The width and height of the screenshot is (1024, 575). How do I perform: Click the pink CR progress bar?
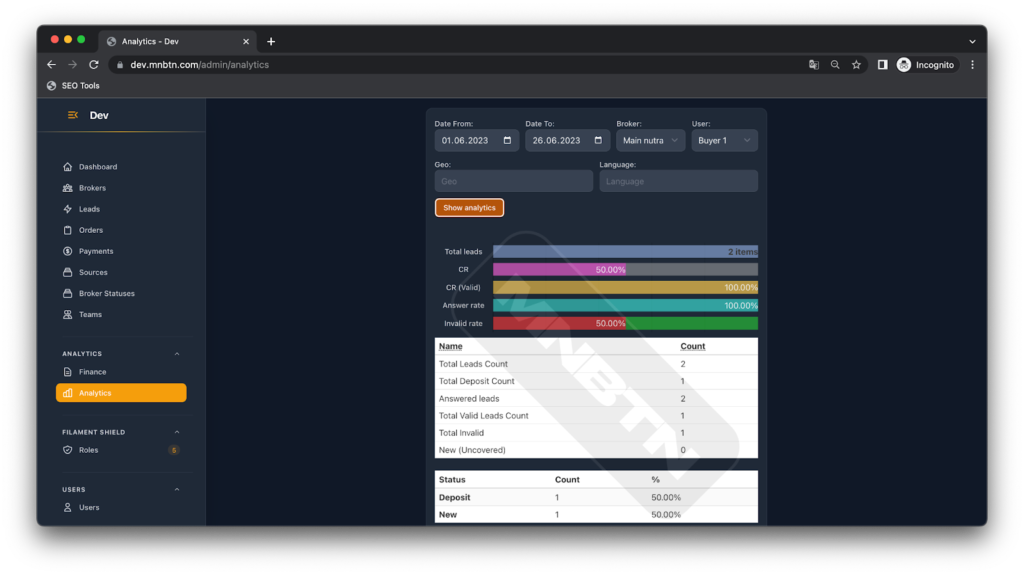559,269
